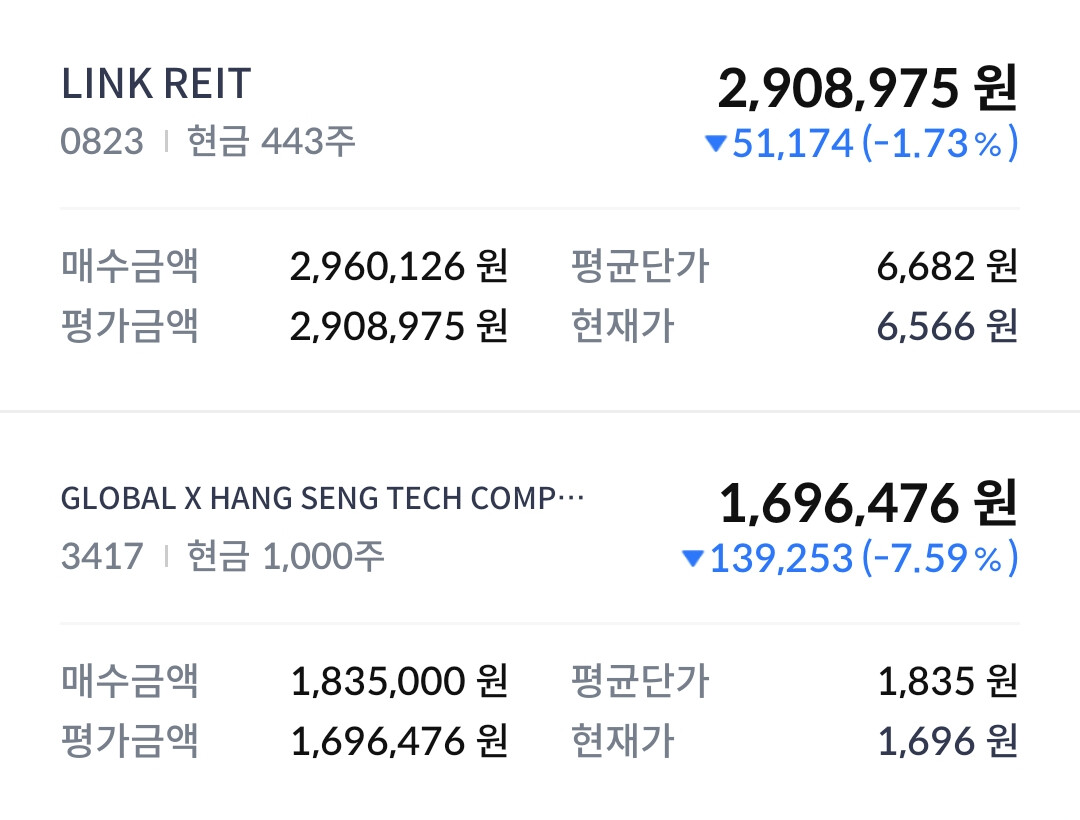Select LINK REIT loss amount 51,174 (-1.73%)
This screenshot has width=1080, height=820.
click(x=874, y=143)
